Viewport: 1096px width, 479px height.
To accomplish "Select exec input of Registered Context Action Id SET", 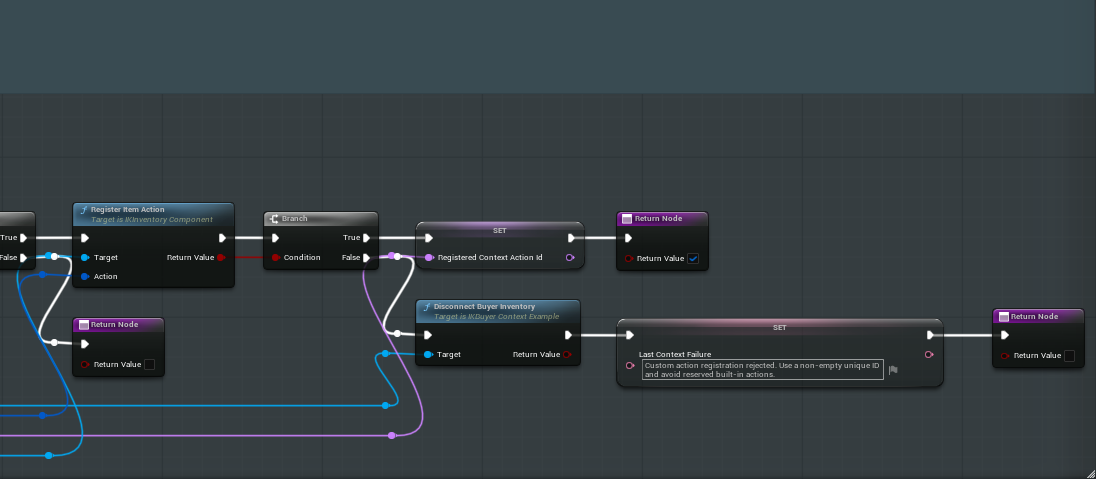I will click(x=428, y=238).
